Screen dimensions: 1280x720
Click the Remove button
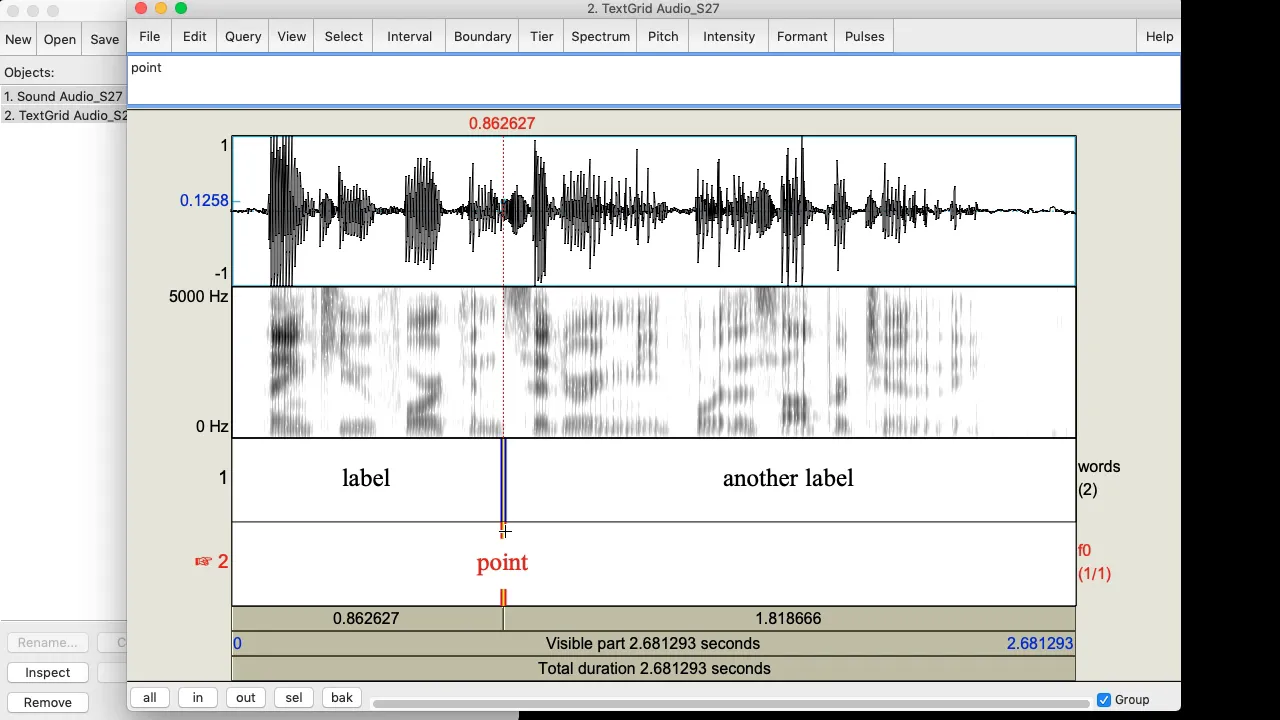tap(47, 702)
